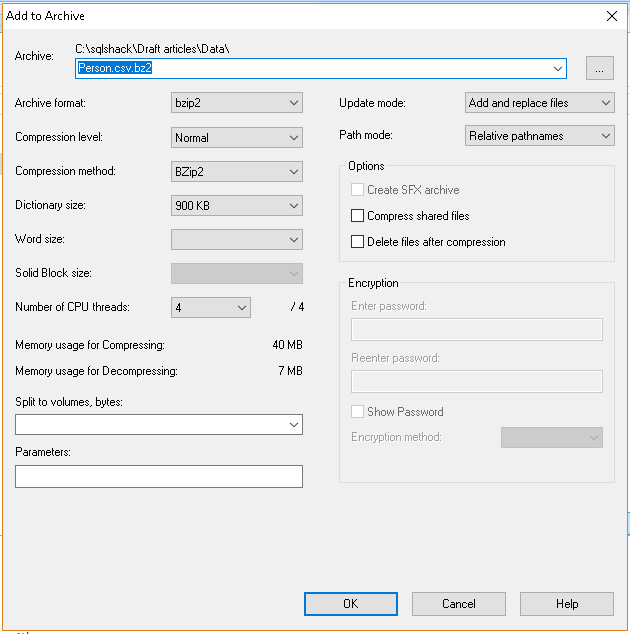
Task: Click the Cancel button
Action: pos(459,603)
